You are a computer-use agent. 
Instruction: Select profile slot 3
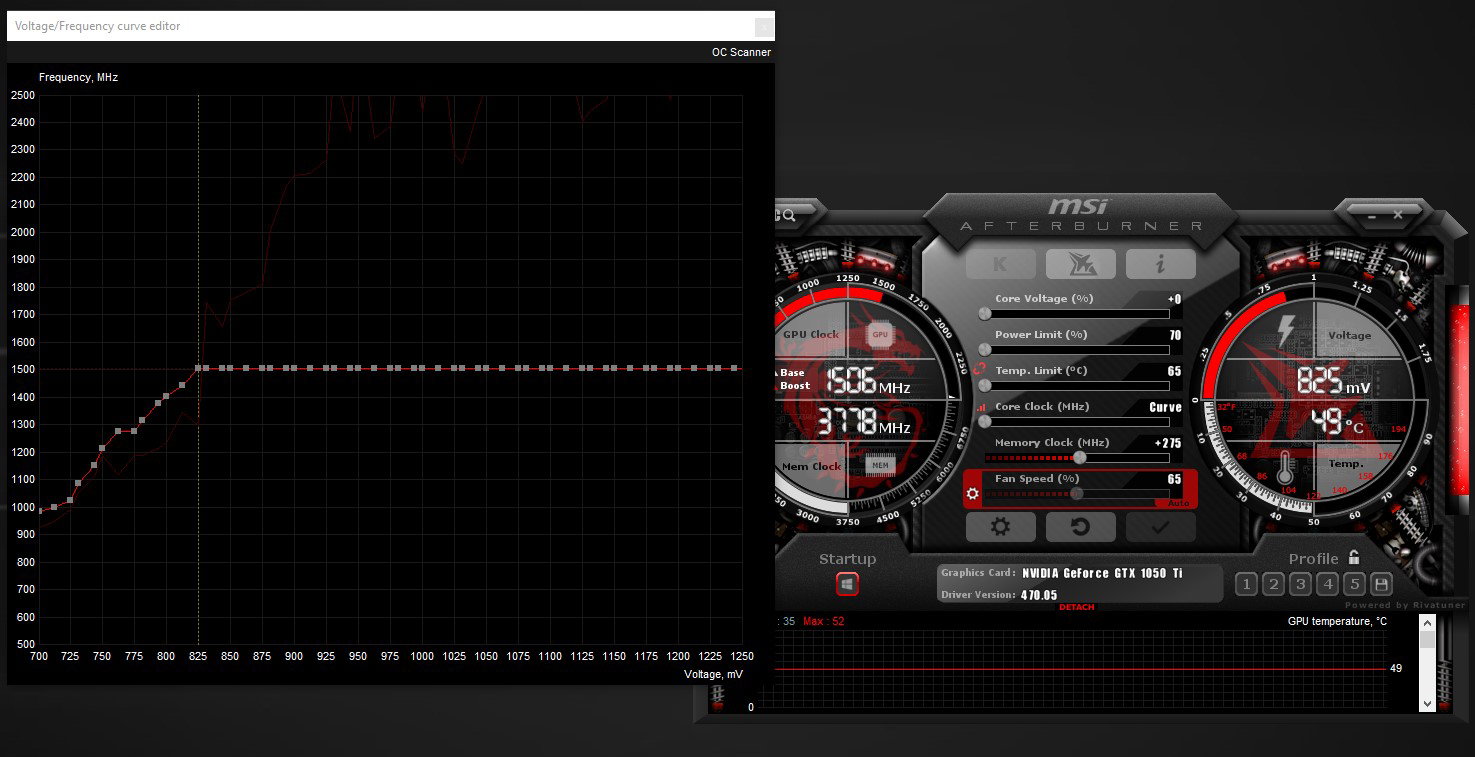click(1300, 585)
